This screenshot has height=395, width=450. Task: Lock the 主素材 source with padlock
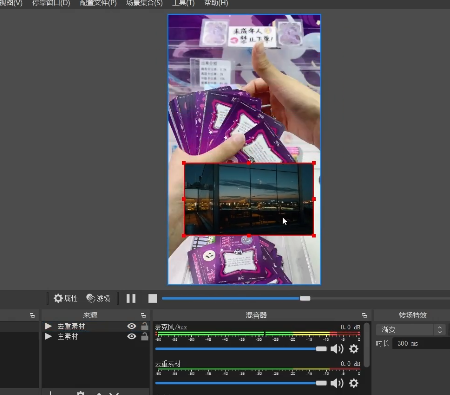pyautogui.click(x=144, y=336)
